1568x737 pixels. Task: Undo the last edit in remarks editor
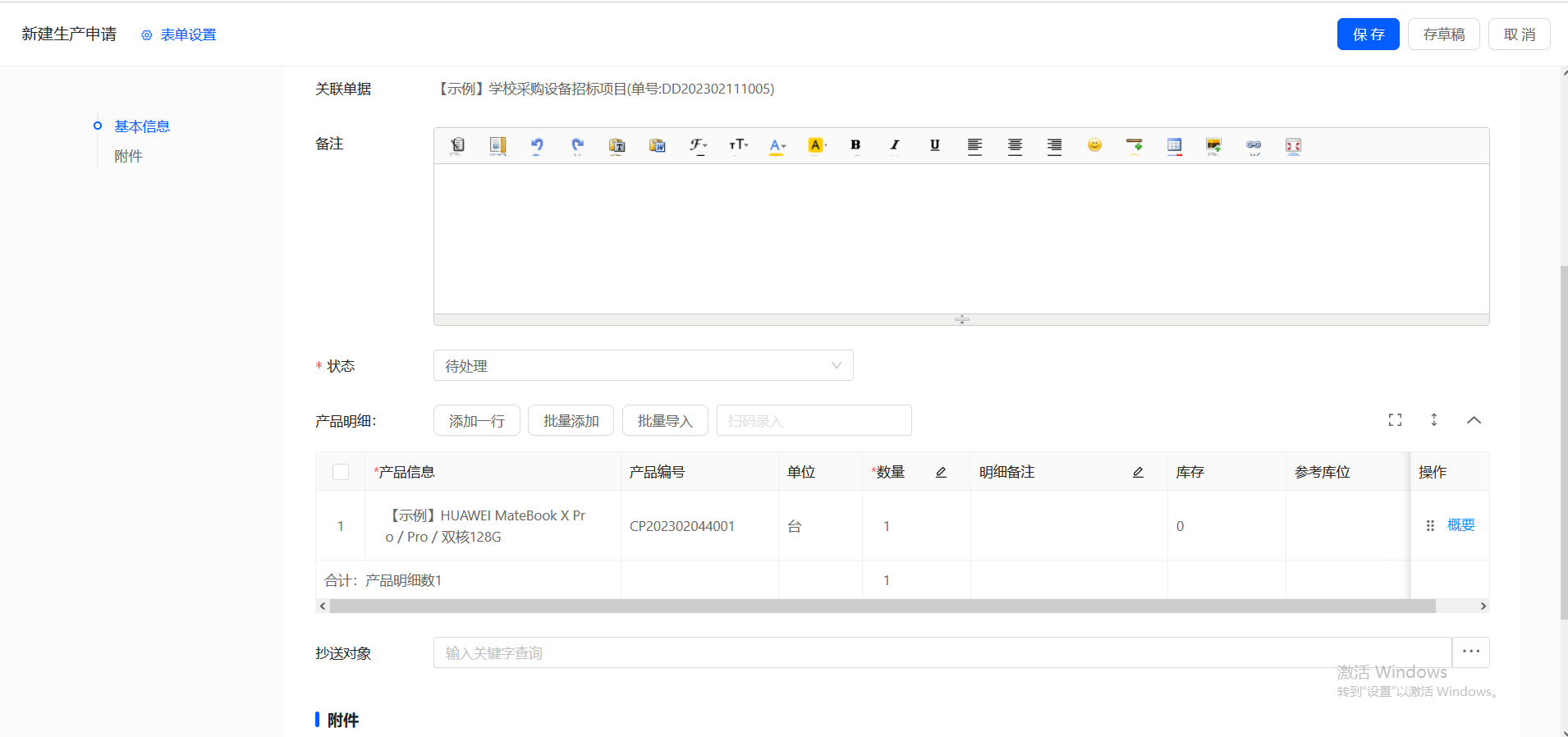click(x=537, y=145)
